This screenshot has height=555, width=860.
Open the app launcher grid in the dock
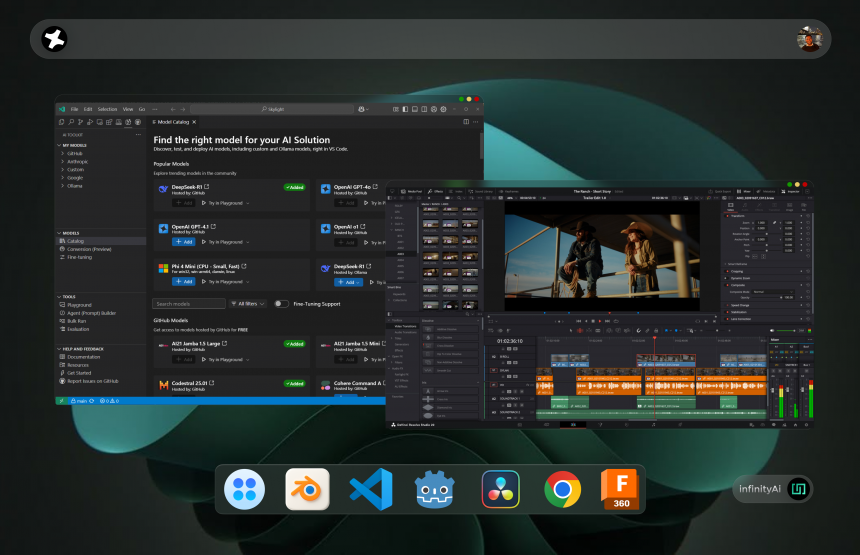pyautogui.click(x=244, y=489)
